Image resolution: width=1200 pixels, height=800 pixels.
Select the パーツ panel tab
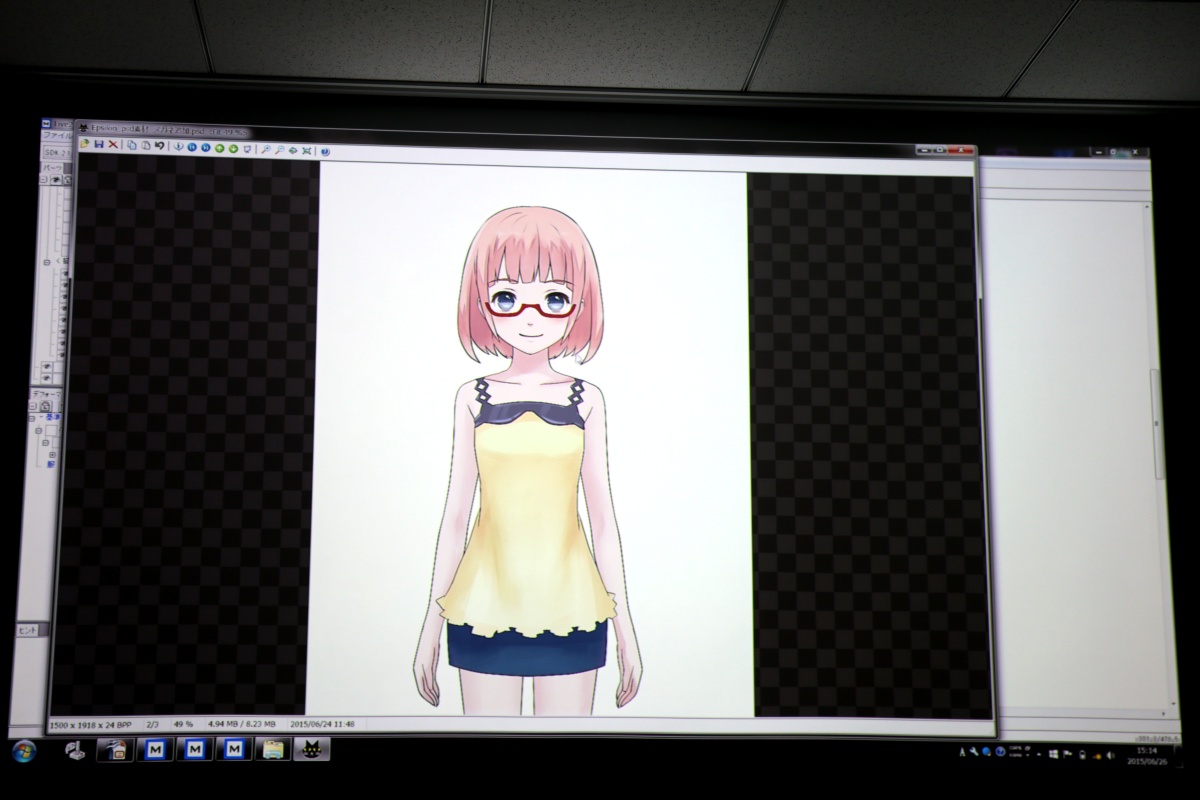click(52, 168)
